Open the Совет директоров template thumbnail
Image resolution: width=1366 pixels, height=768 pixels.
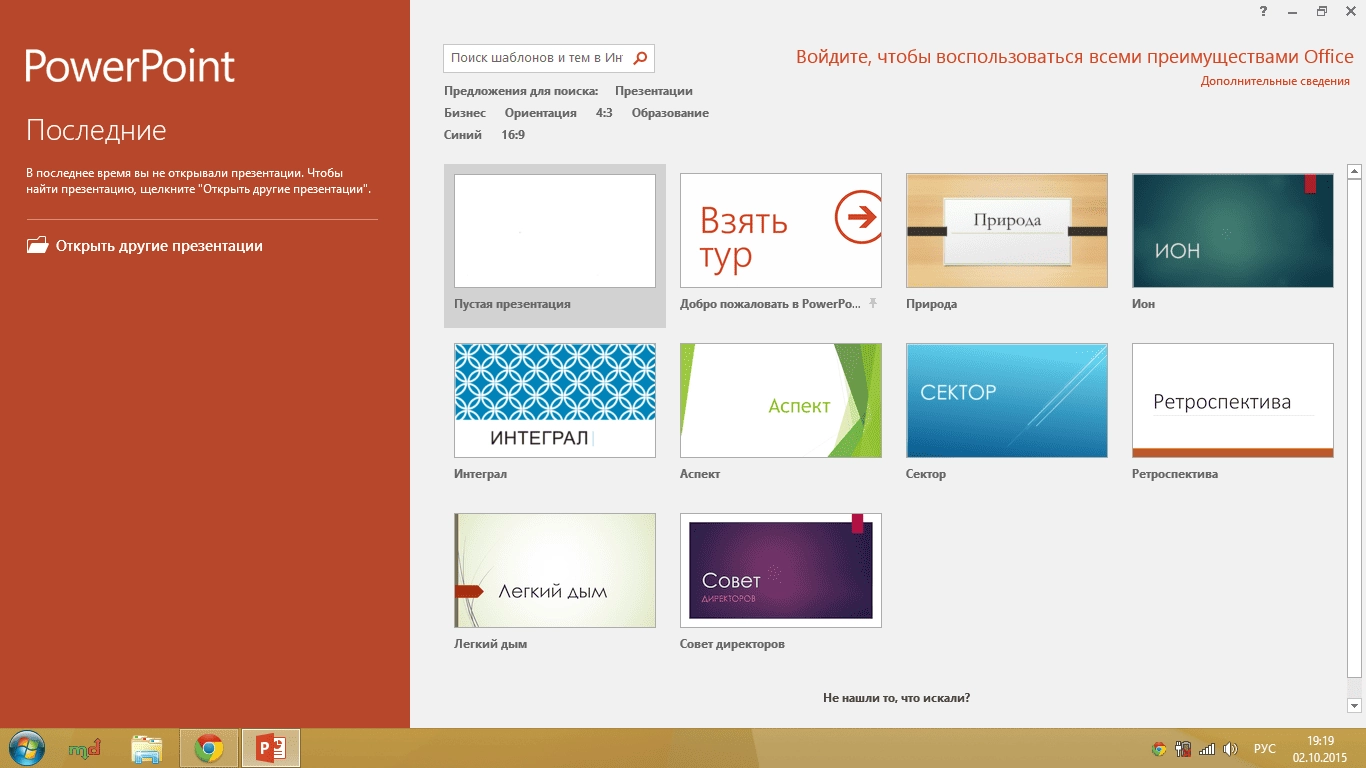(x=781, y=571)
